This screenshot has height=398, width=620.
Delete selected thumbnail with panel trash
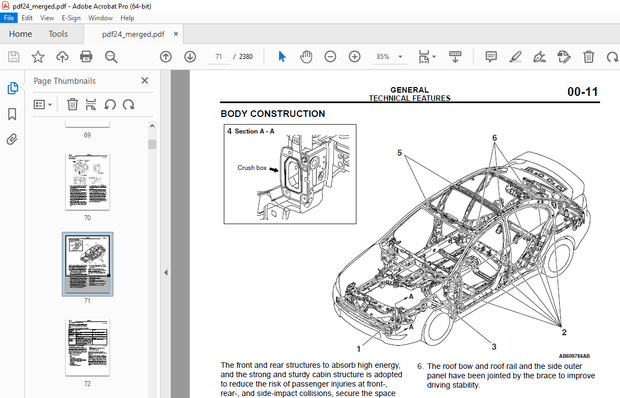tap(72, 104)
